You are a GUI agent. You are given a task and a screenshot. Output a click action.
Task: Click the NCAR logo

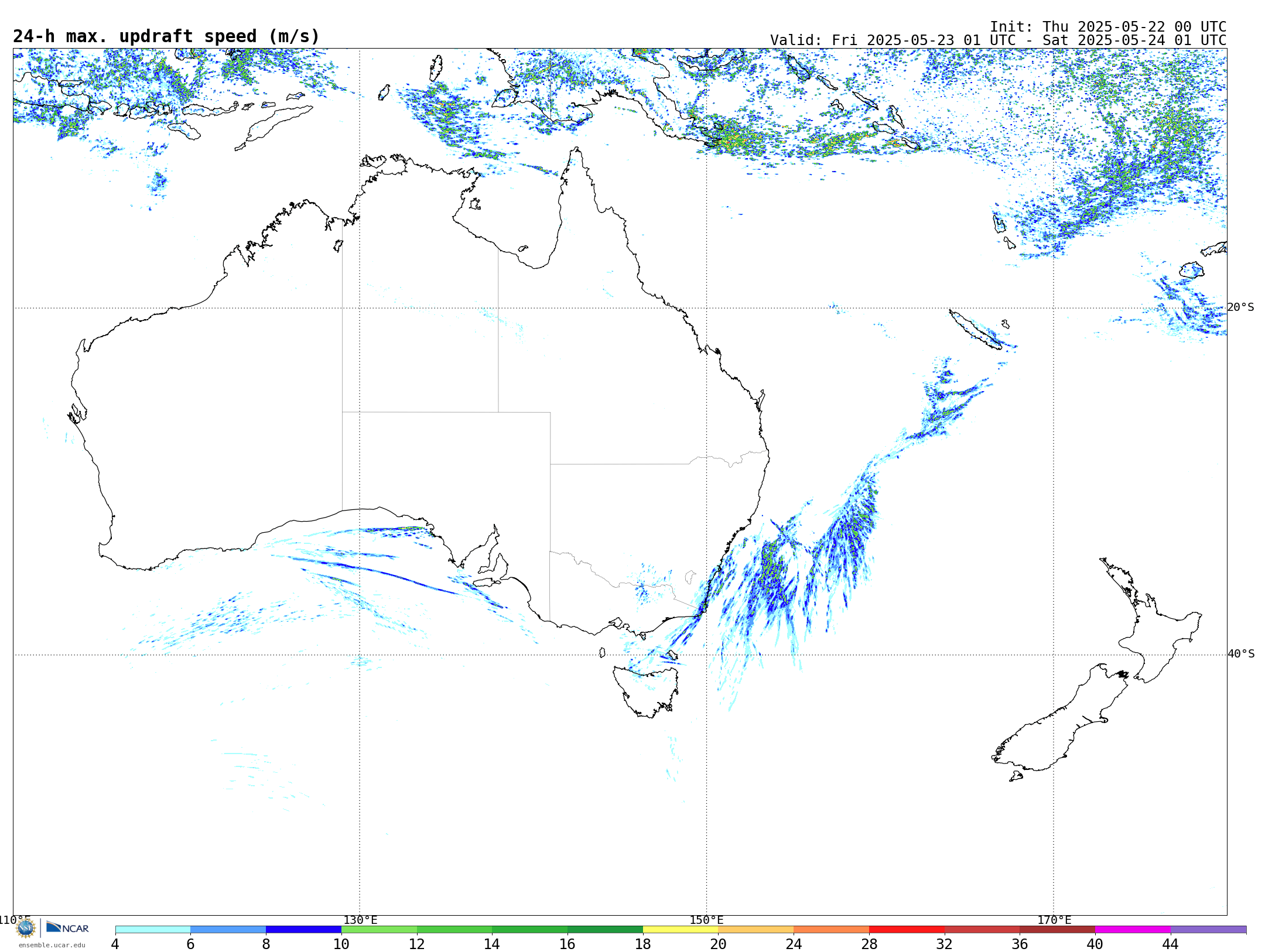(67, 927)
